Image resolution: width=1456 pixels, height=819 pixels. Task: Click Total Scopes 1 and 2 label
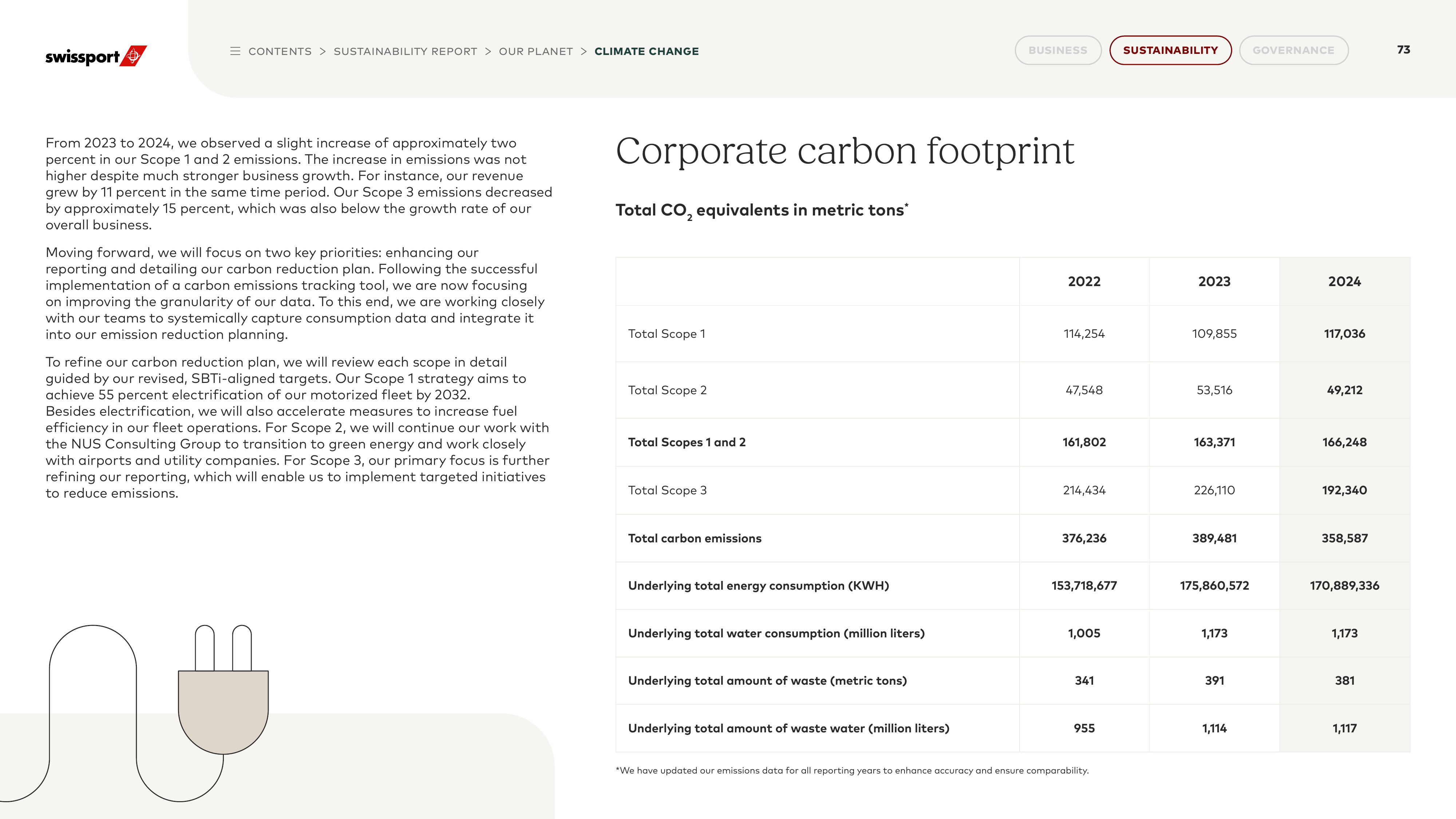coord(687,443)
